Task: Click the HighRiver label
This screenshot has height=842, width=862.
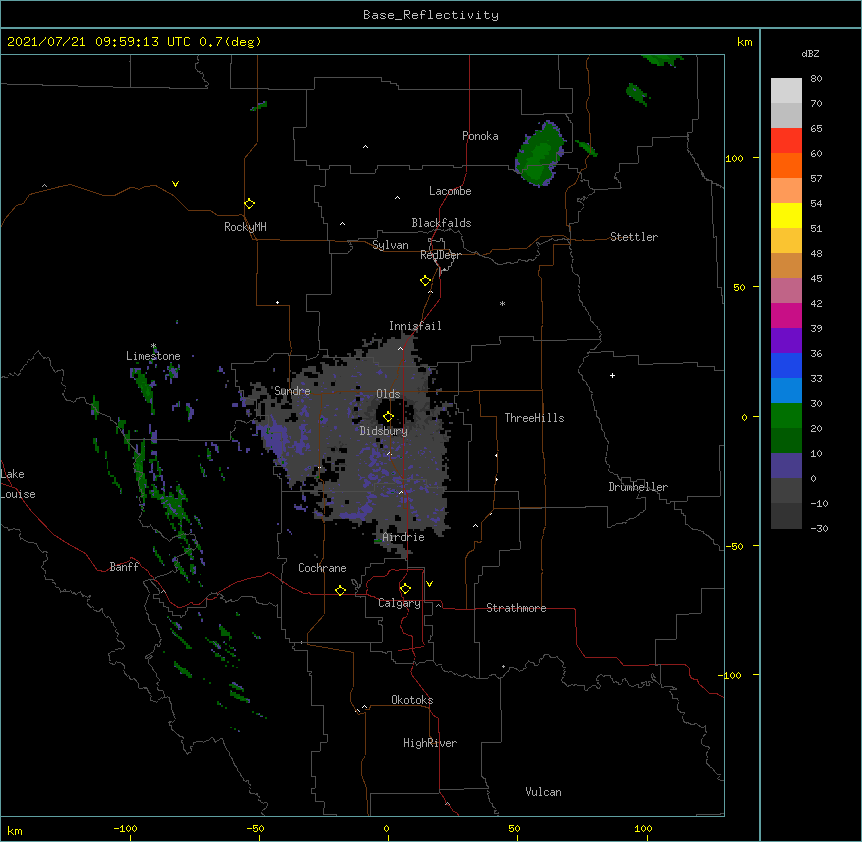Action: tap(430, 743)
